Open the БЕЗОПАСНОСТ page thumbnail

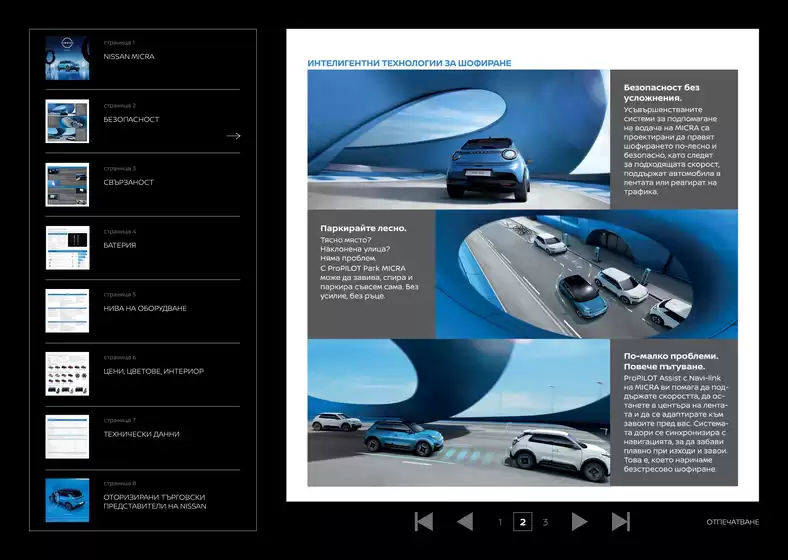click(67, 120)
